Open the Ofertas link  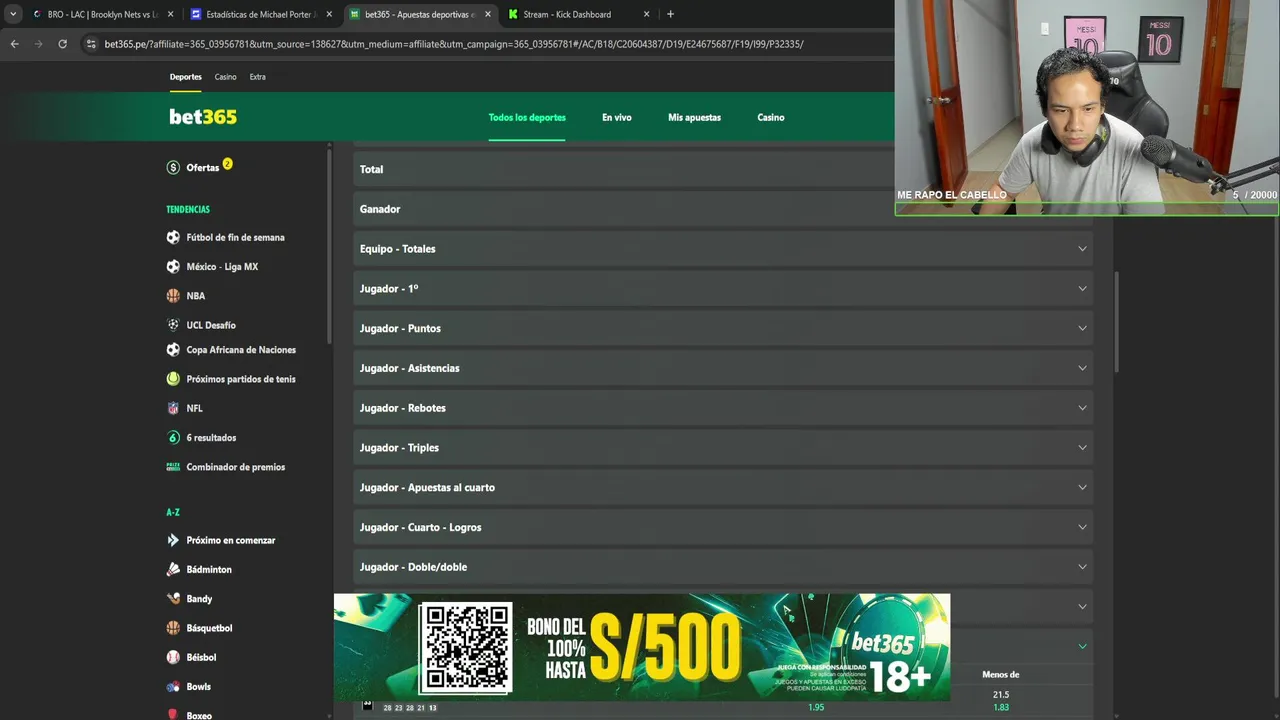(202, 168)
